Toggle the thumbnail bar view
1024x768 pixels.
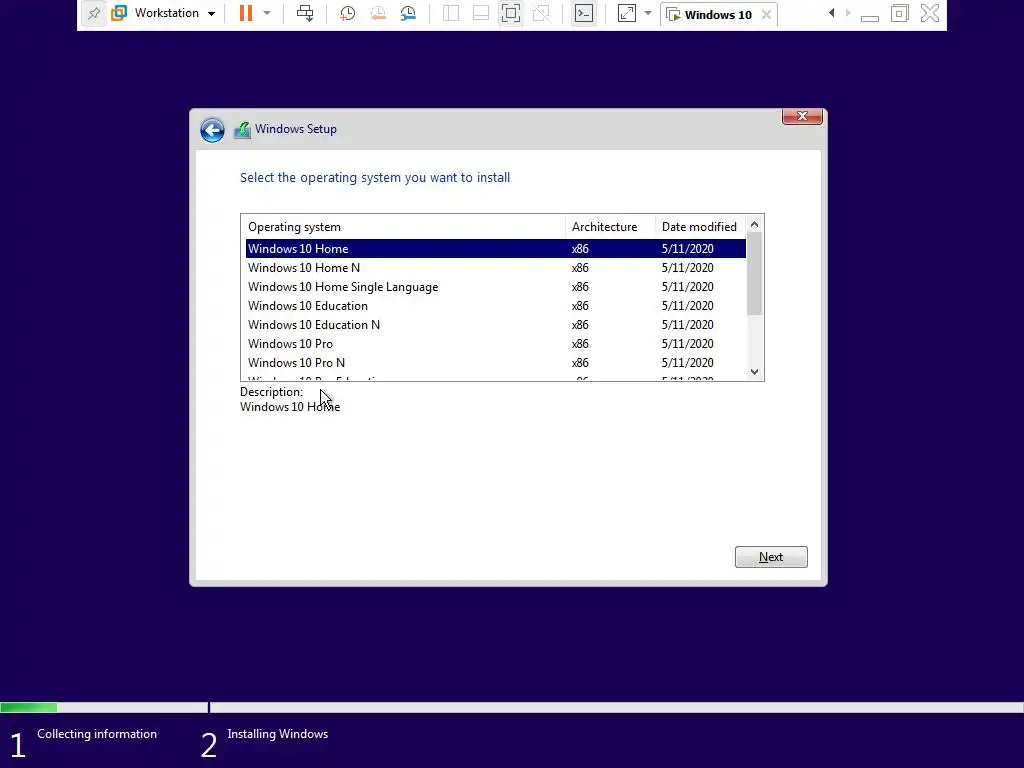(x=481, y=13)
